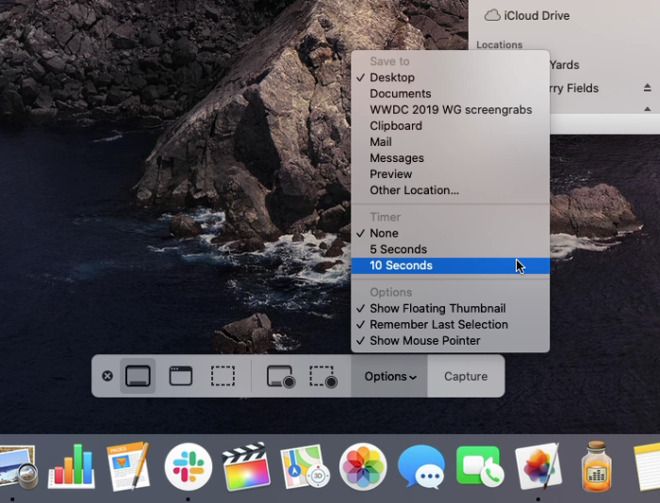This screenshot has width=660, height=503.
Task: Set timer to 10 Seconds
Action: tap(450, 266)
